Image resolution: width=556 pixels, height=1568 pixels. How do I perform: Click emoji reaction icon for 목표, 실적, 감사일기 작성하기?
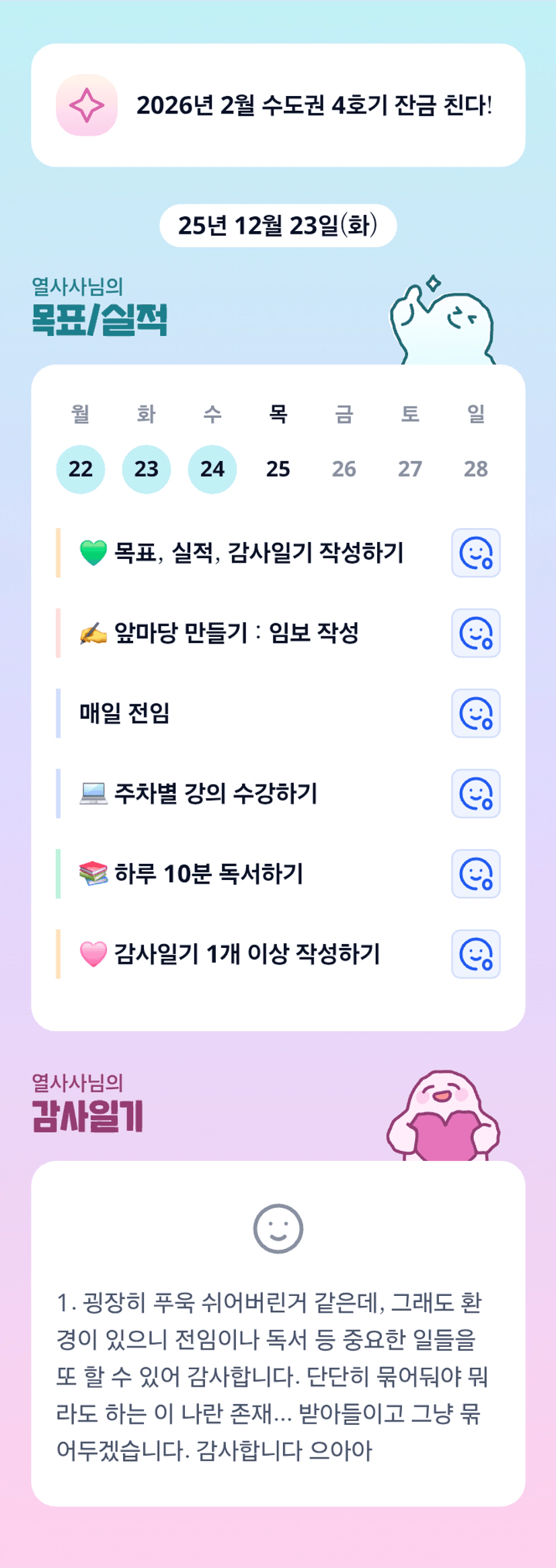pyautogui.click(x=475, y=553)
